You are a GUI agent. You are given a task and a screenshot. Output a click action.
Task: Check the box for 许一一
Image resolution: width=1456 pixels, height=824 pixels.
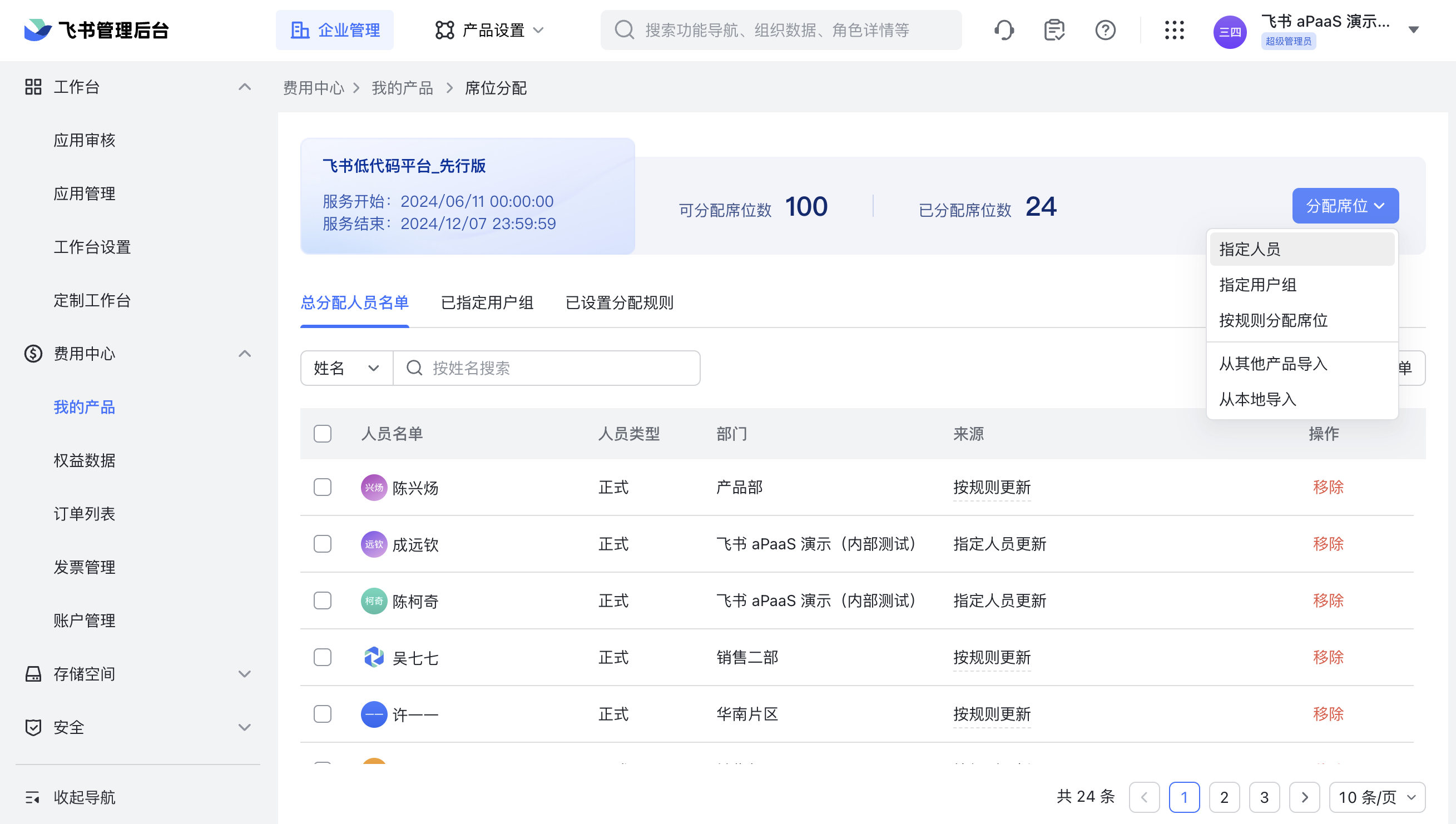click(x=323, y=714)
